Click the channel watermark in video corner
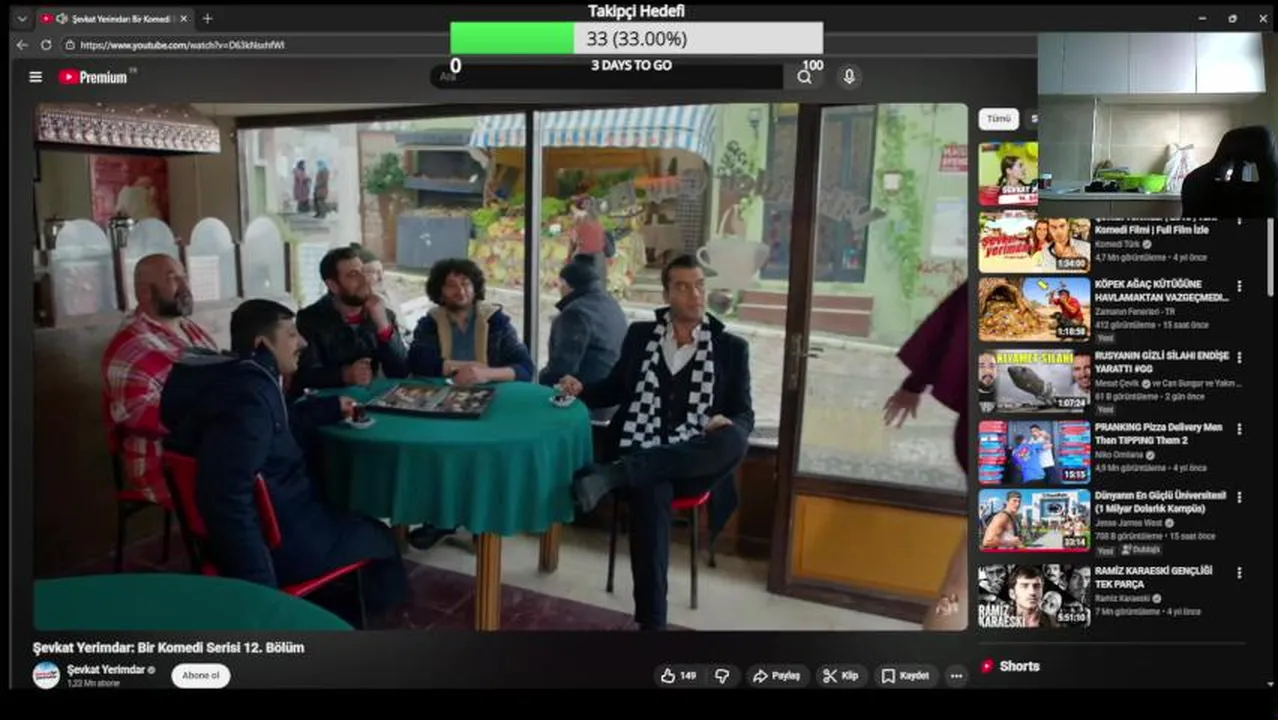Viewport: 1278px width, 720px height. click(946, 605)
